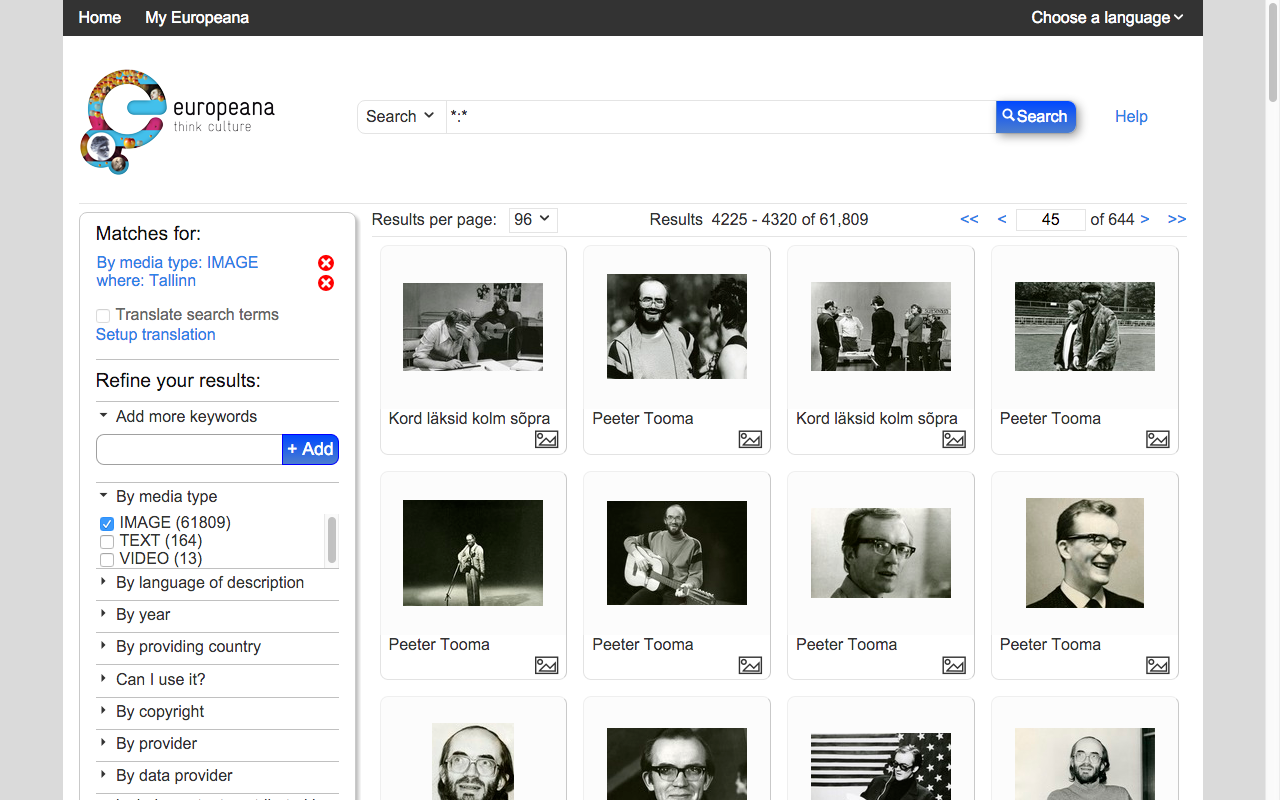Click image icon on seated guitarist card
This screenshot has width=1280, height=800.
click(750, 665)
